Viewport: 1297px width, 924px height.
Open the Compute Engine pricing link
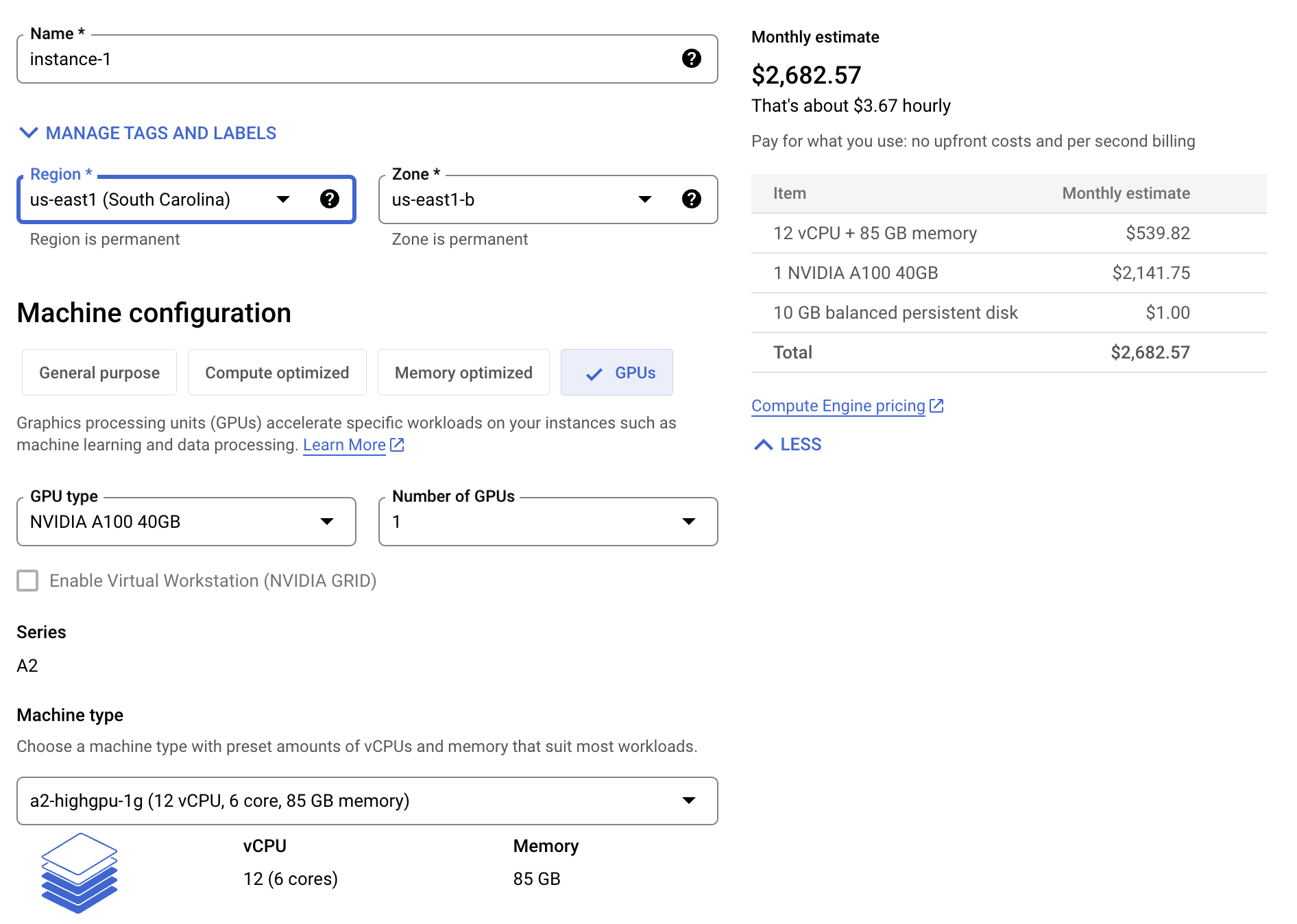(x=838, y=405)
